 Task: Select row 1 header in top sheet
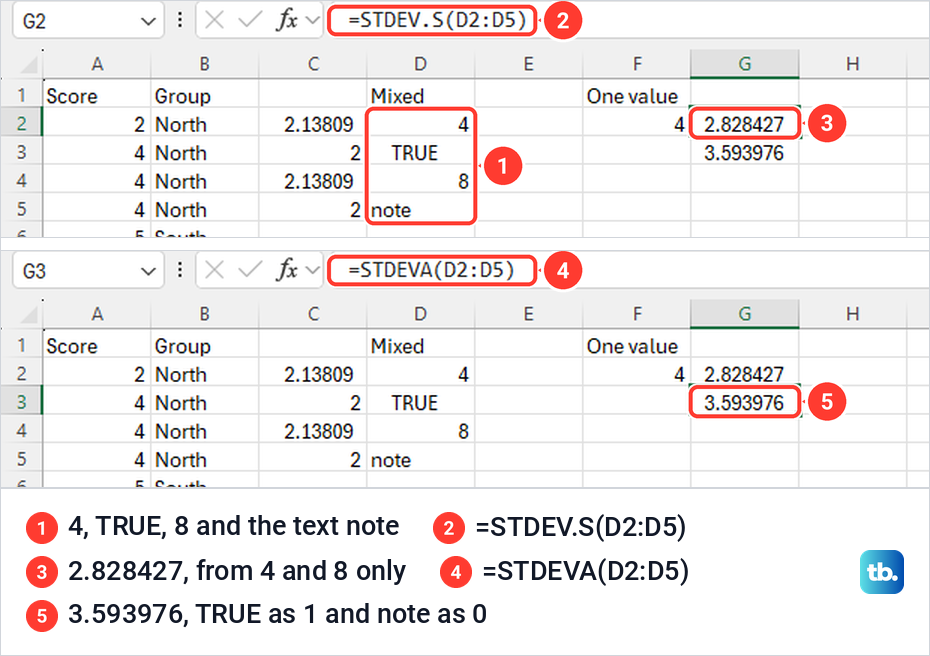(21, 95)
